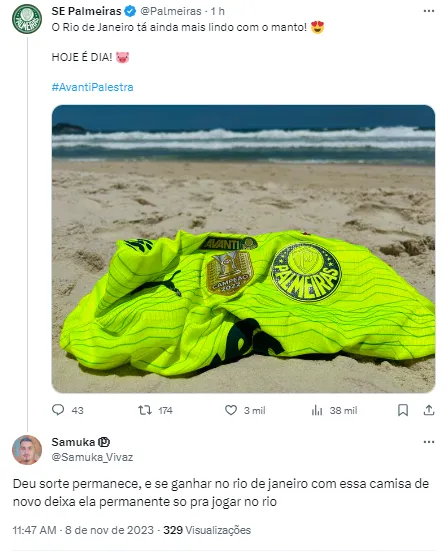
Task: Open the #AvantiPalestra hashtag link
Action: click(x=93, y=87)
